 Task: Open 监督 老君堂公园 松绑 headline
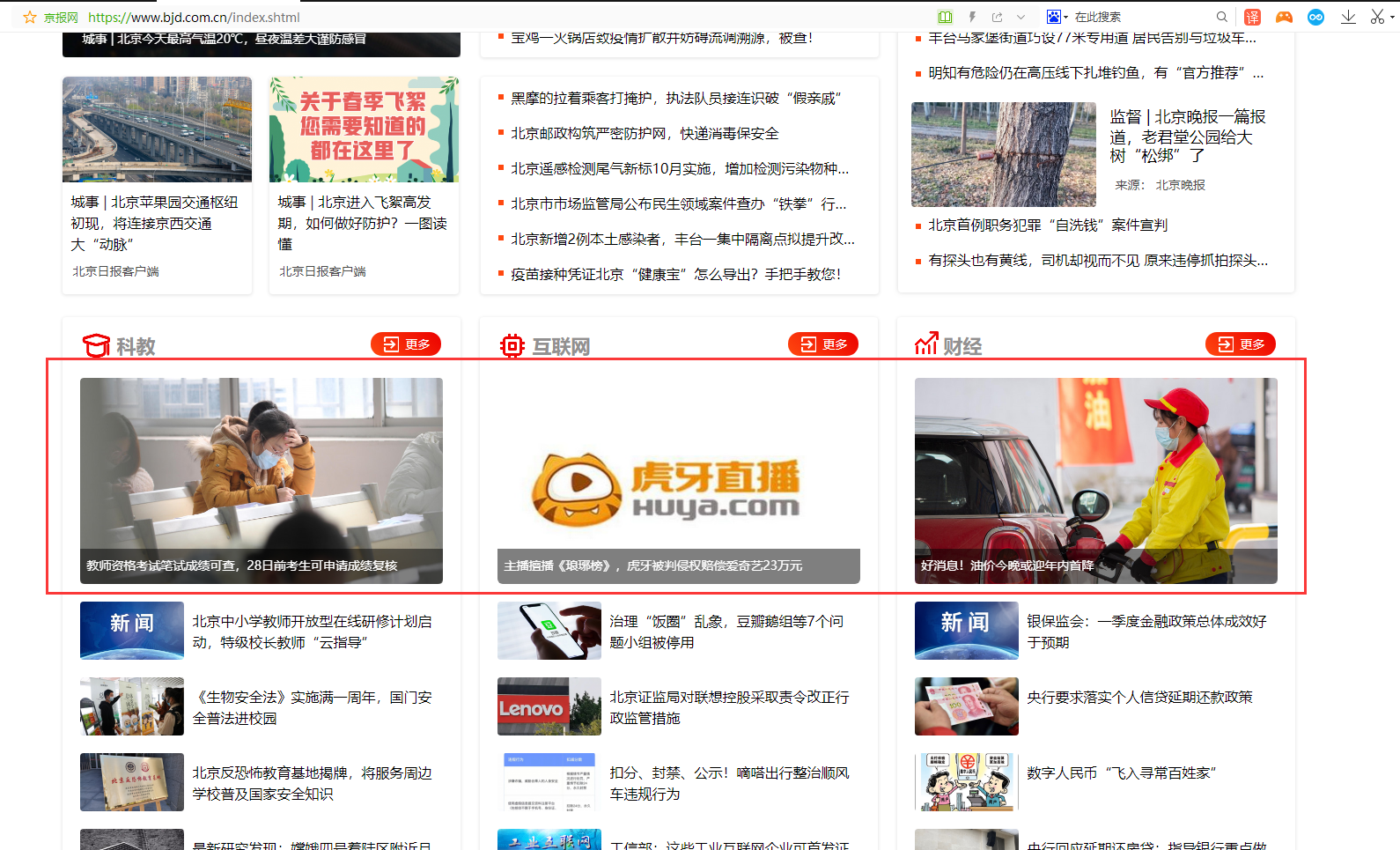click(x=1188, y=136)
